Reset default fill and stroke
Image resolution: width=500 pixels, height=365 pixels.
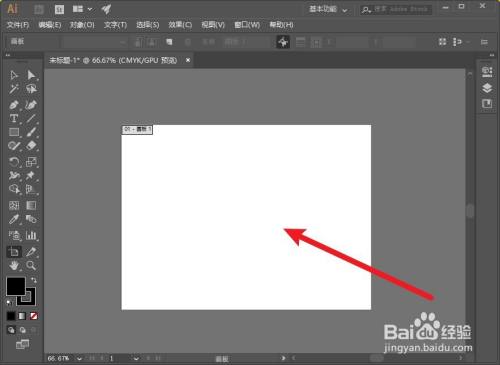10,302
